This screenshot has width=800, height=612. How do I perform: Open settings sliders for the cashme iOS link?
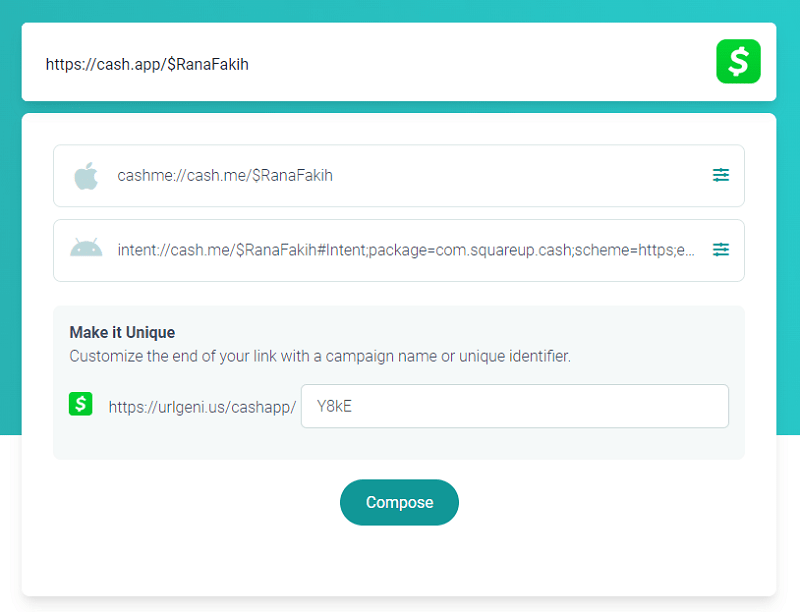tap(720, 175)
